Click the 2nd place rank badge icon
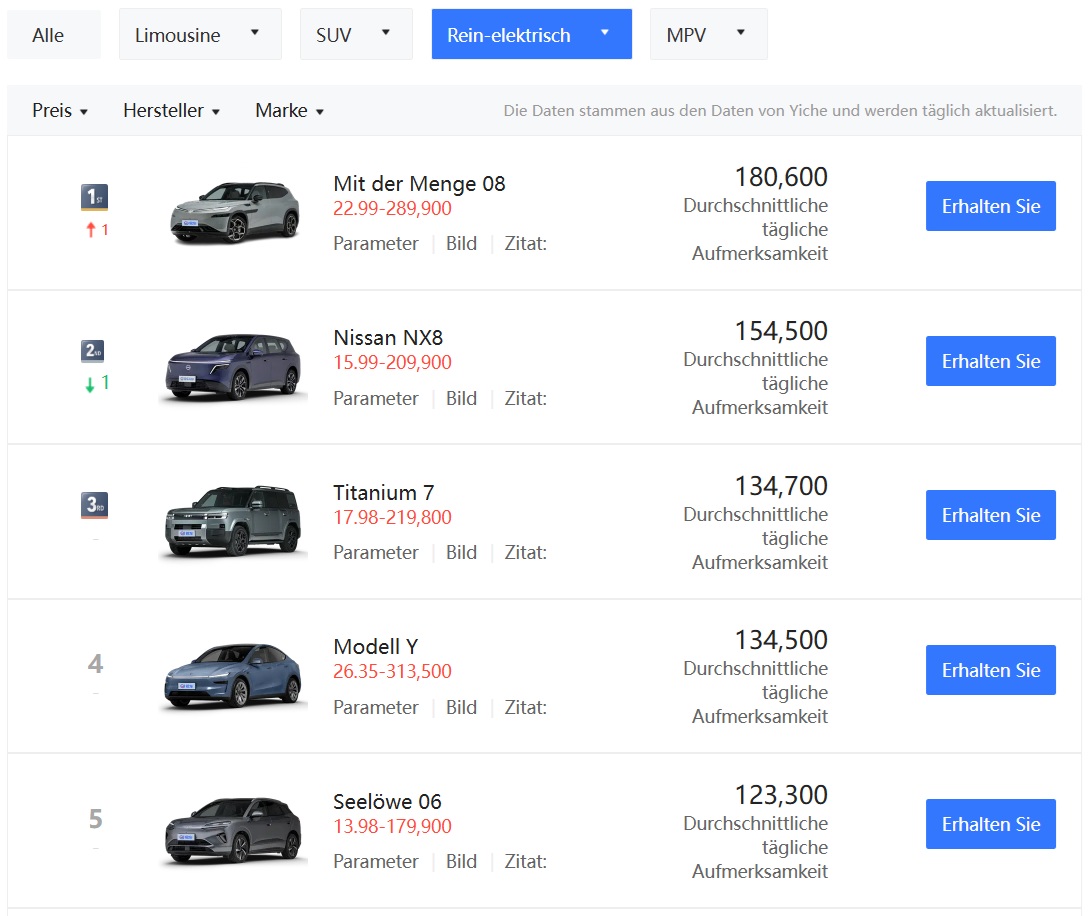 (x=93, y=351)
